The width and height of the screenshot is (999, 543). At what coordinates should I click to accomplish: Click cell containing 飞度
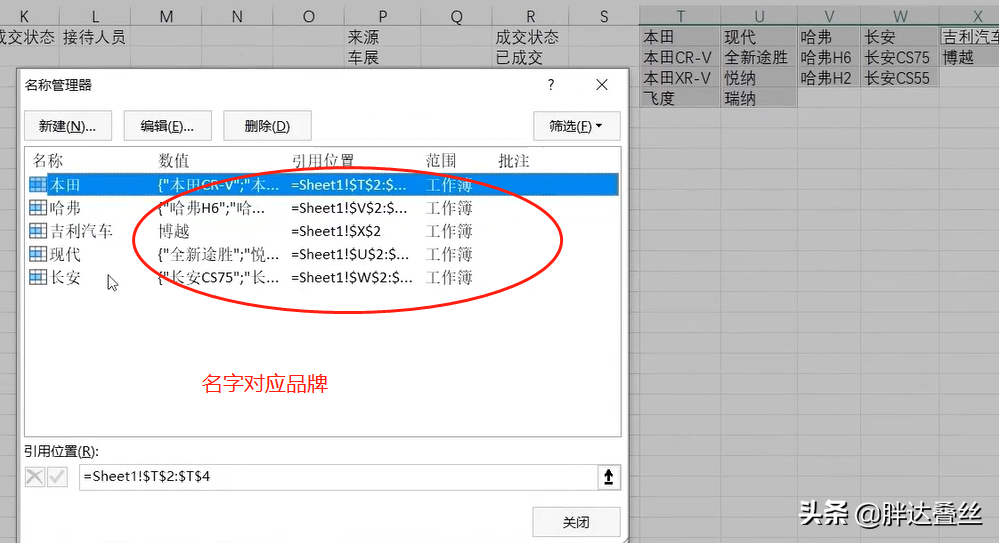click(x=680, y=98)
